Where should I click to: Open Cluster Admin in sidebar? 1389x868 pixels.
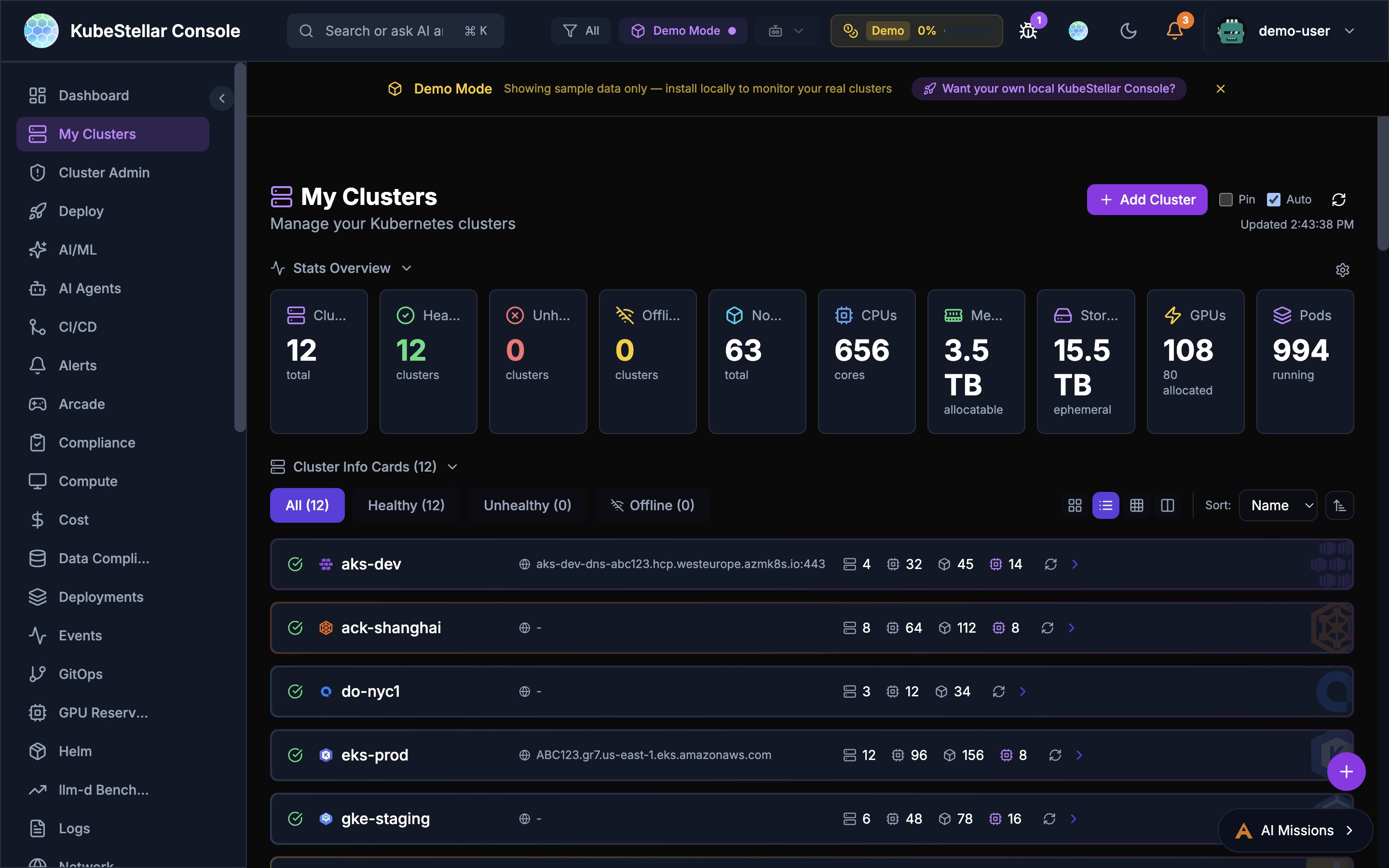click(104, 173)
